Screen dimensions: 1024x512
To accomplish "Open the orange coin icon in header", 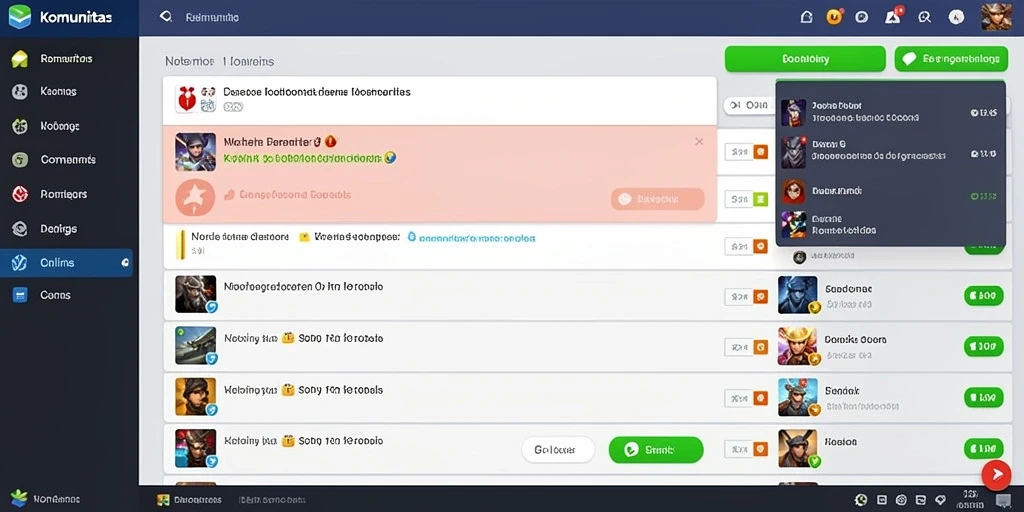I will (x=834, y=17).
